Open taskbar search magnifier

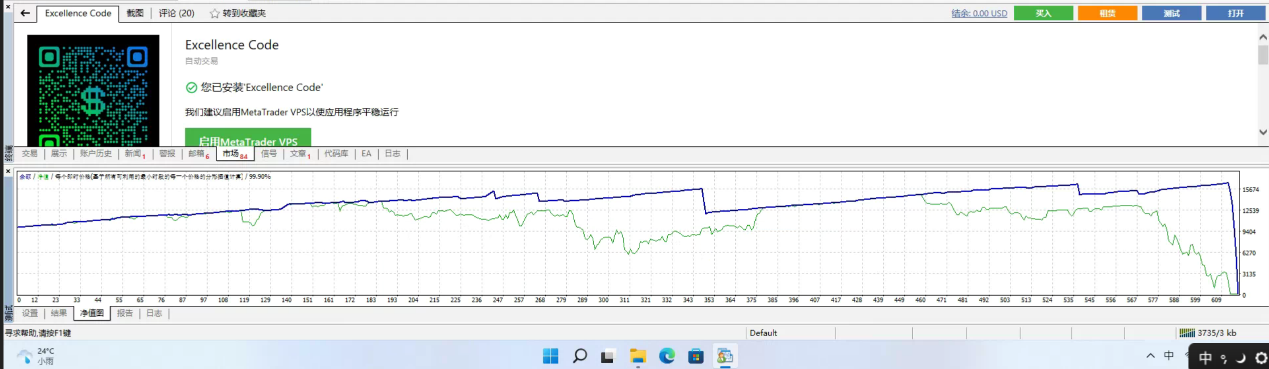(x=579, y=356)
